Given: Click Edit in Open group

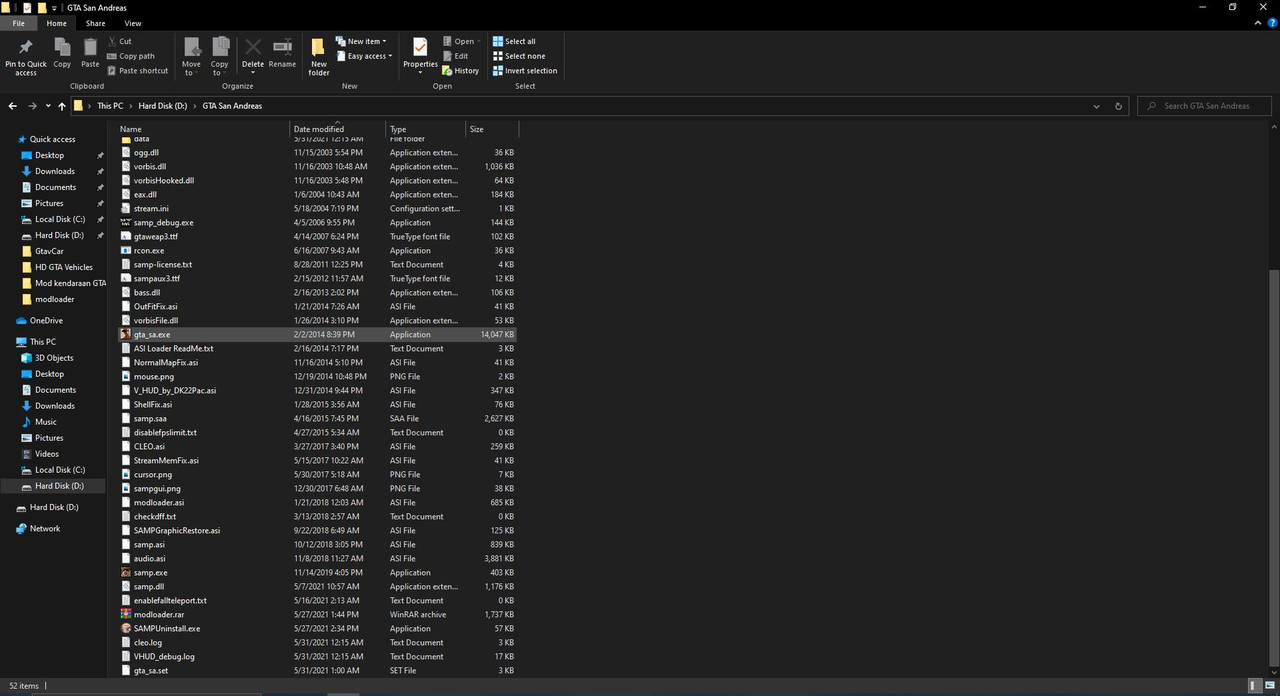Looking at the screenshot, I should pos(455,56).
